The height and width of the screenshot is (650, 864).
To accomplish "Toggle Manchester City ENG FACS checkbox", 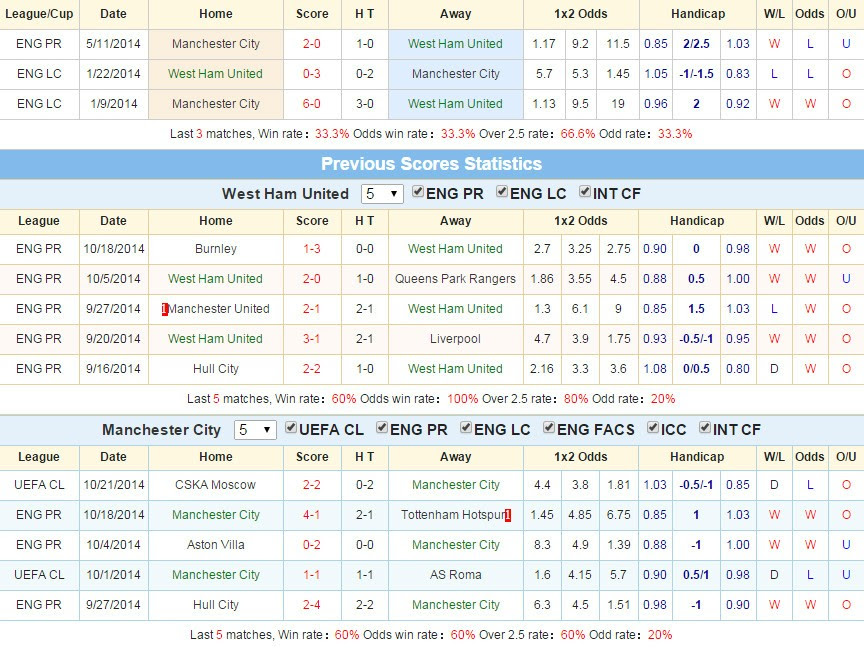I will tap(549, 427).
